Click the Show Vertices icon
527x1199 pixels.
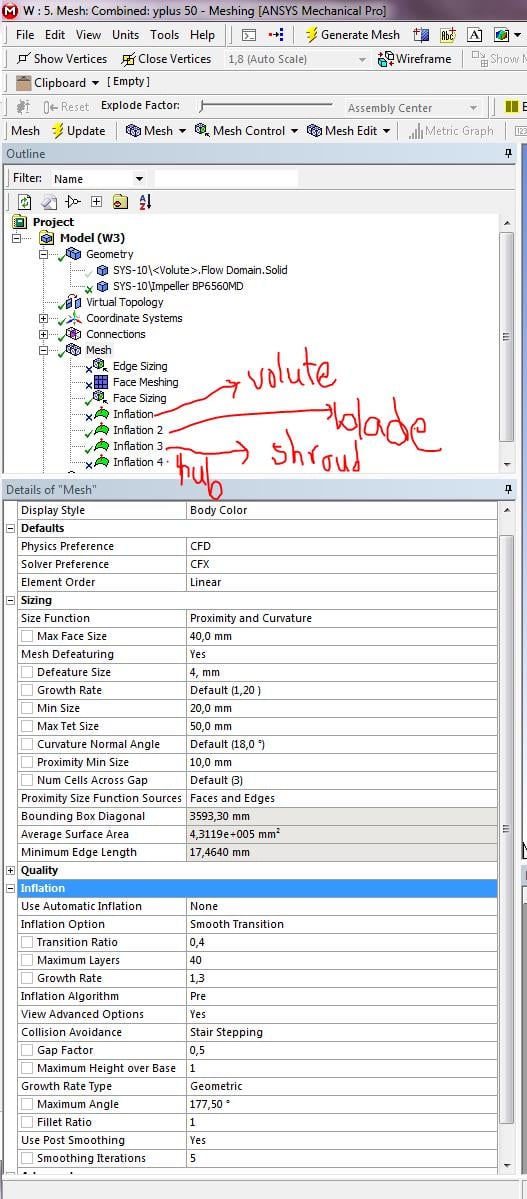tap(23, 59)
